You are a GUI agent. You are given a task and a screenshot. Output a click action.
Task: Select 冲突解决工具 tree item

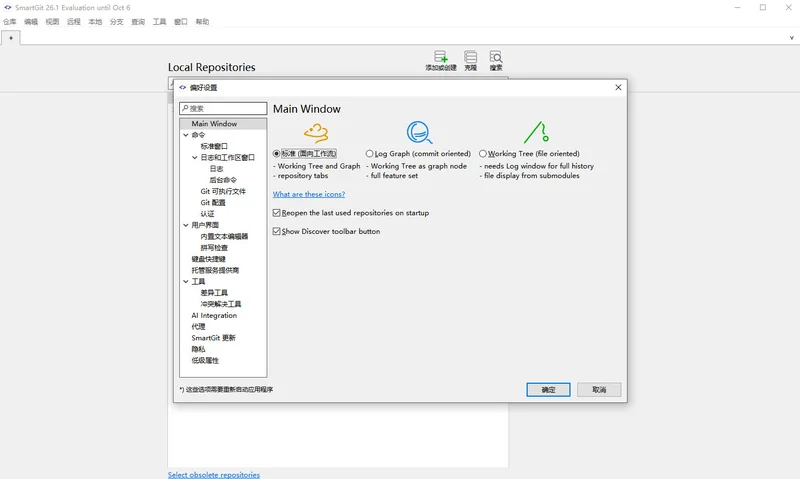tap(221, 304)
